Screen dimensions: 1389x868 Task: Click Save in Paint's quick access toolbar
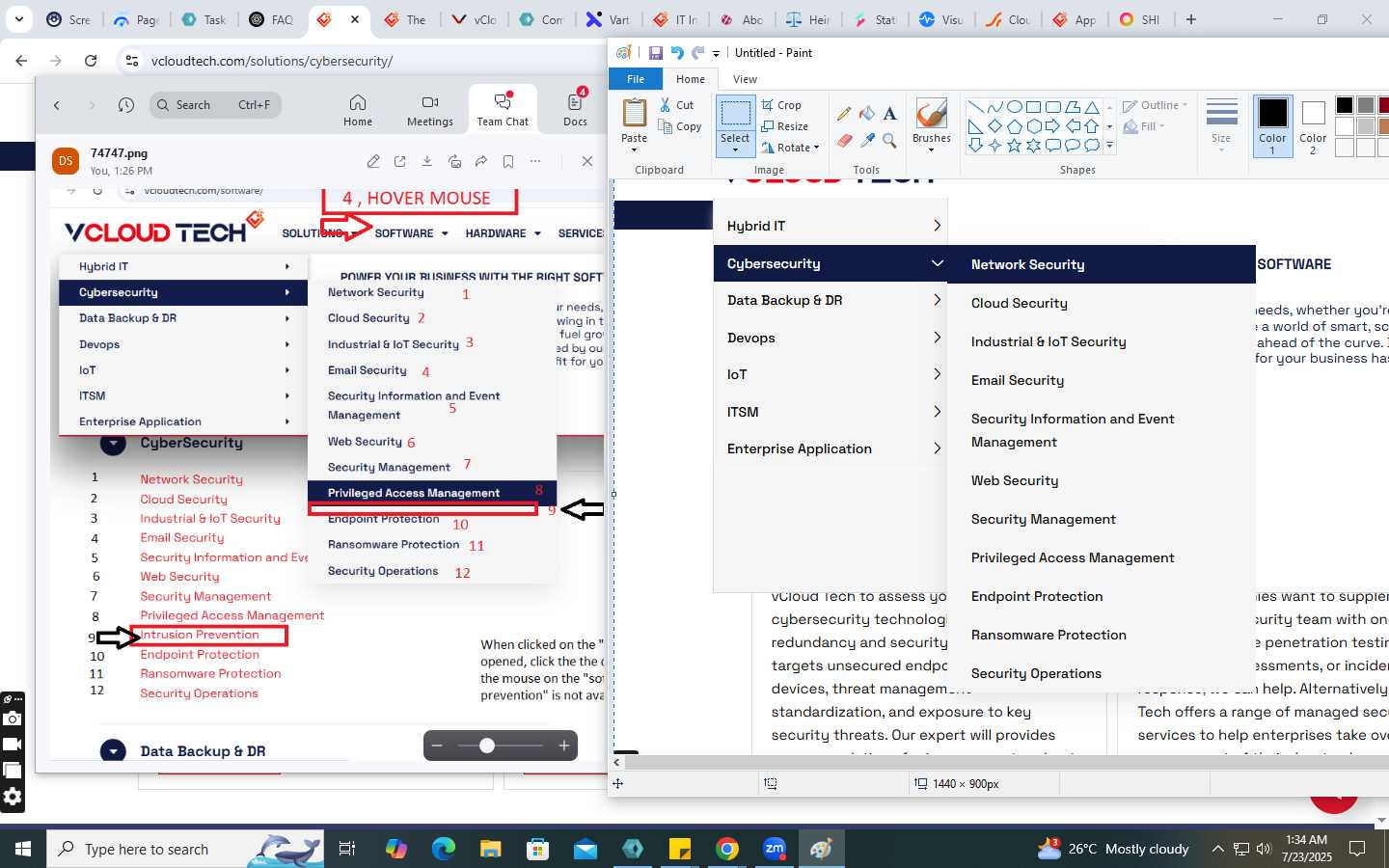click(655, 53)
